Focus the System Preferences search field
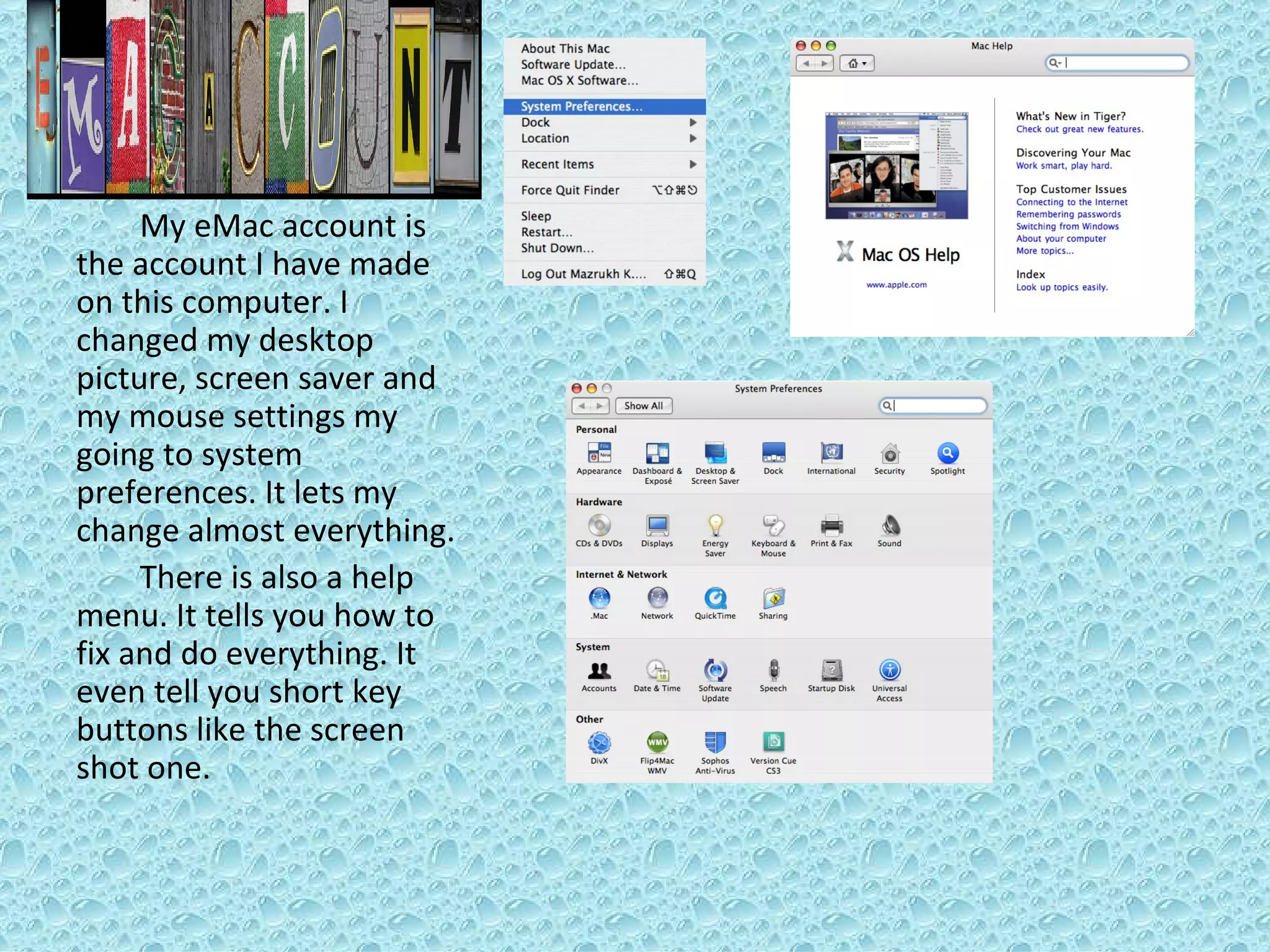 click(933, 406)
